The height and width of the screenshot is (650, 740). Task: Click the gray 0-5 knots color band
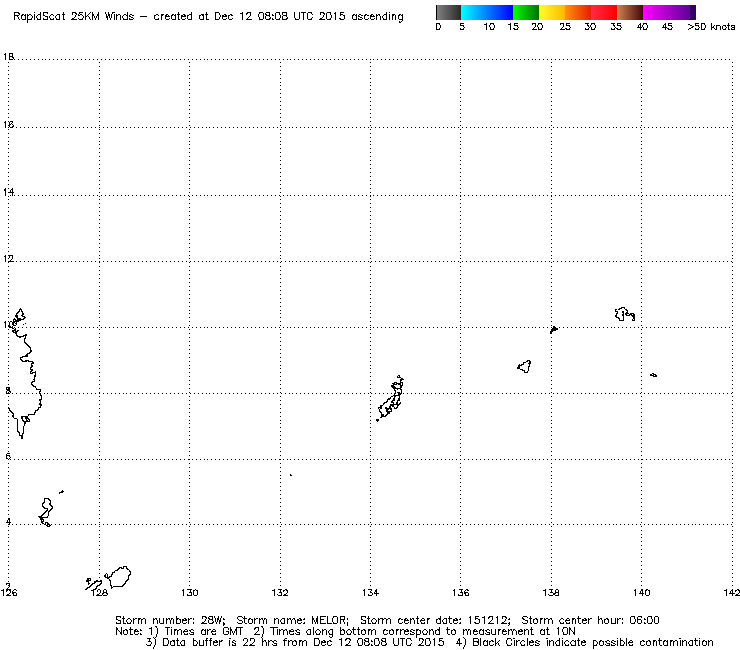click(448, 12)
